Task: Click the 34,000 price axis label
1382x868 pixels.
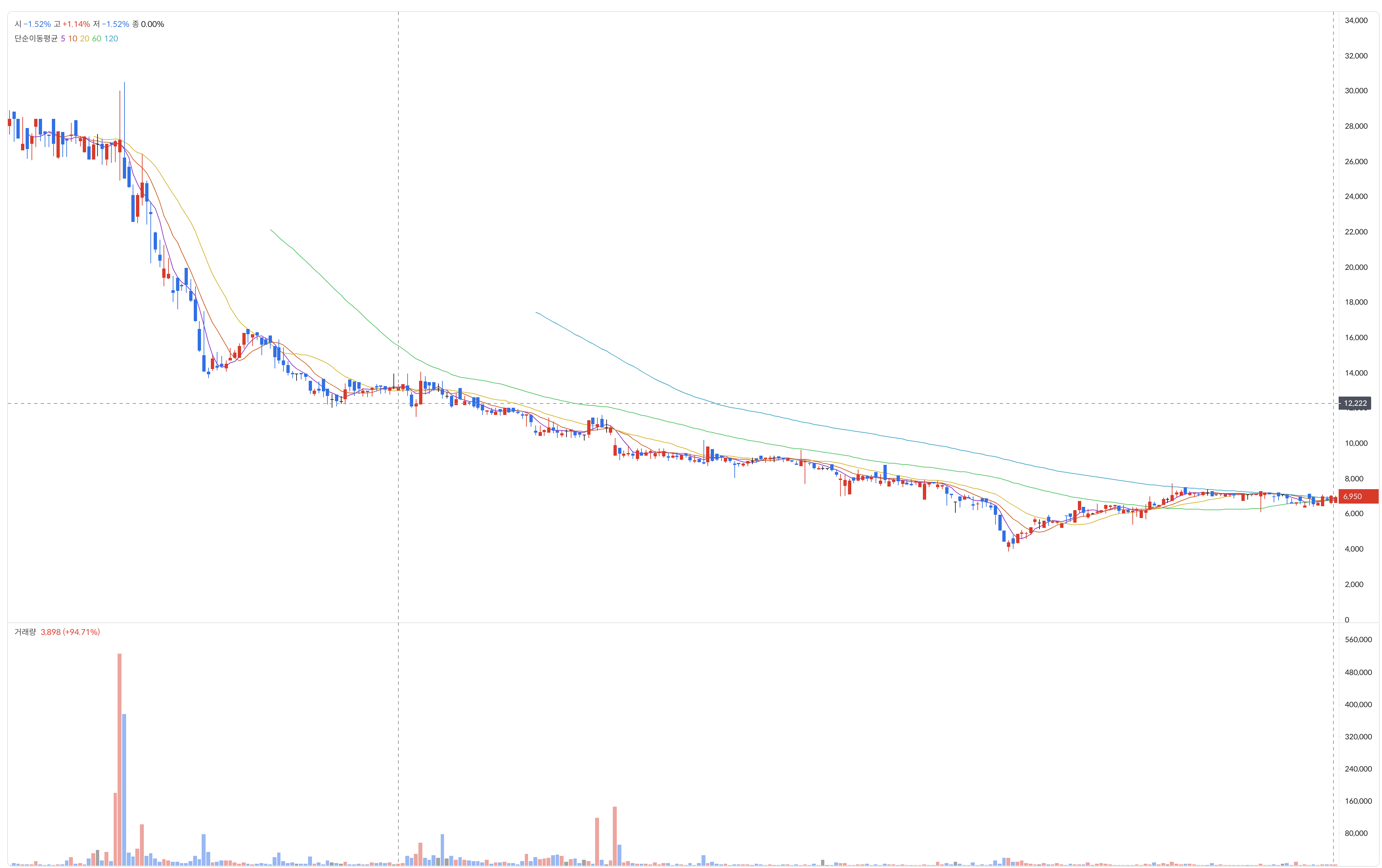Action: (x=1356, y=20)
